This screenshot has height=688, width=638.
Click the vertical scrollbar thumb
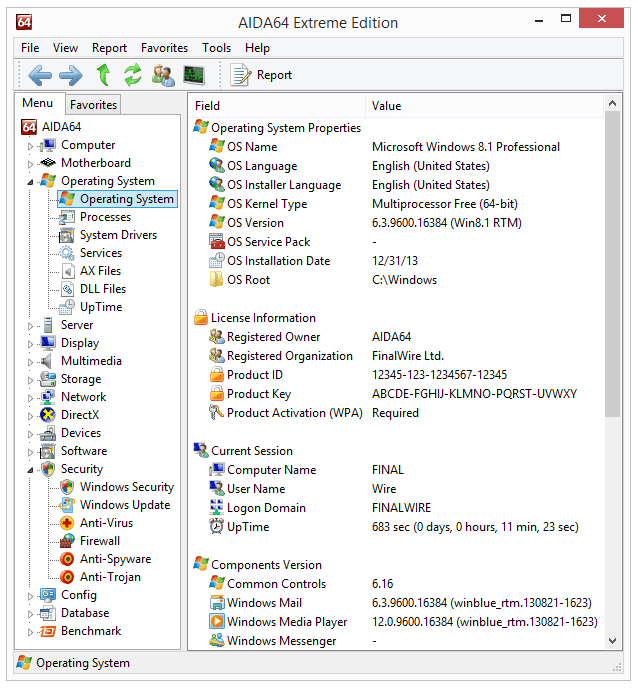(613, 264)
